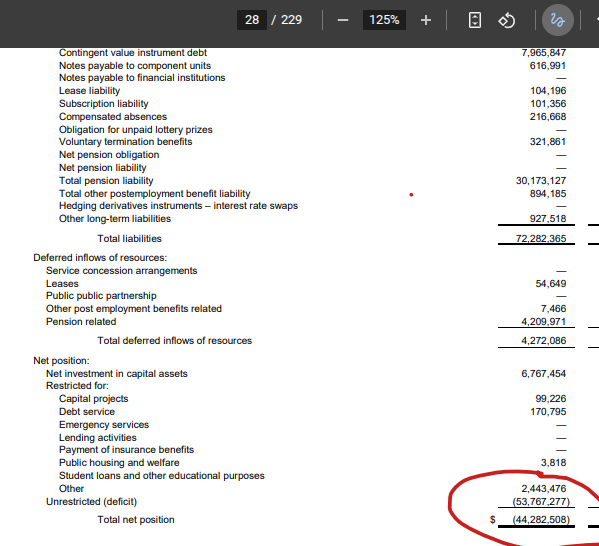Click the zoom in plus button
The image size is (599, 546).
click(x=426, y=20)
